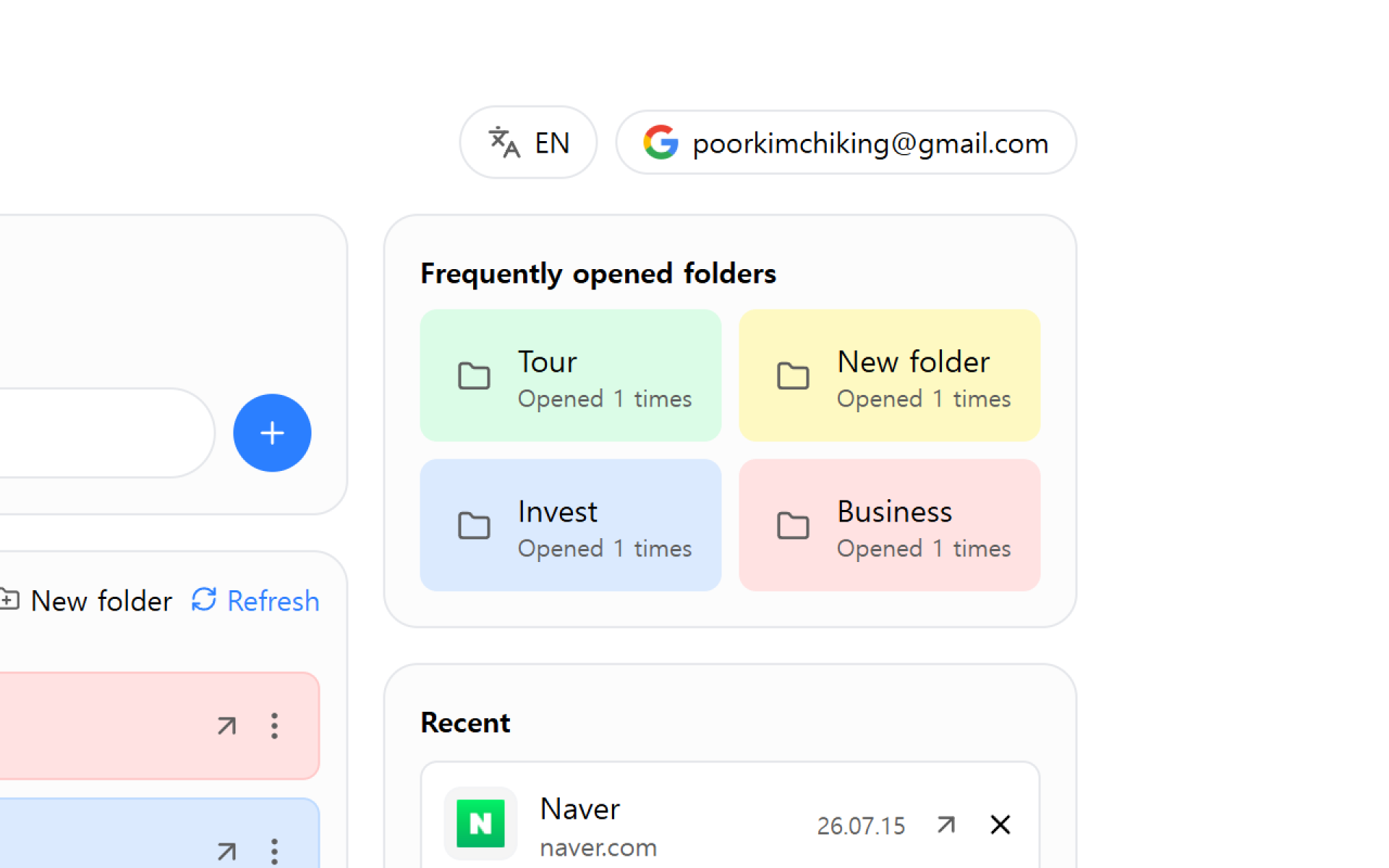This screenshot has width=1389, height=868.
Task: Open the yellow New folder card
Action: (x=889, y=375)
